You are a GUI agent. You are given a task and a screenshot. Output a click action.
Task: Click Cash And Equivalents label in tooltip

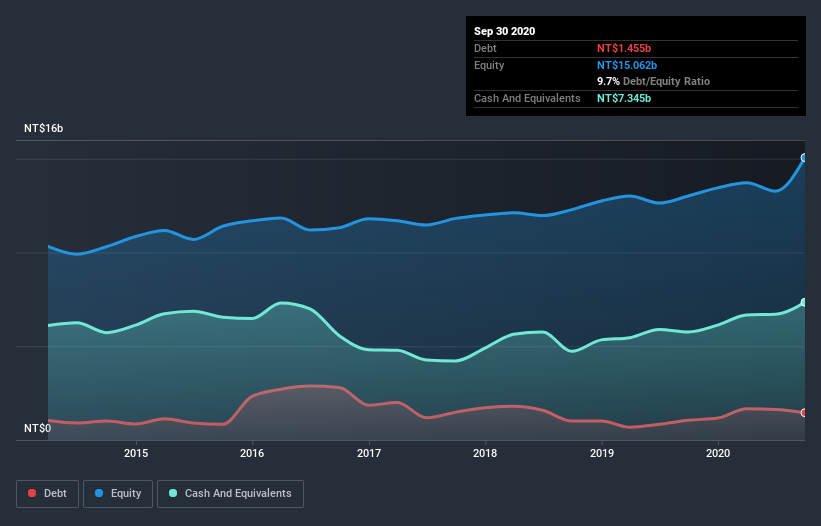point(527,98)
